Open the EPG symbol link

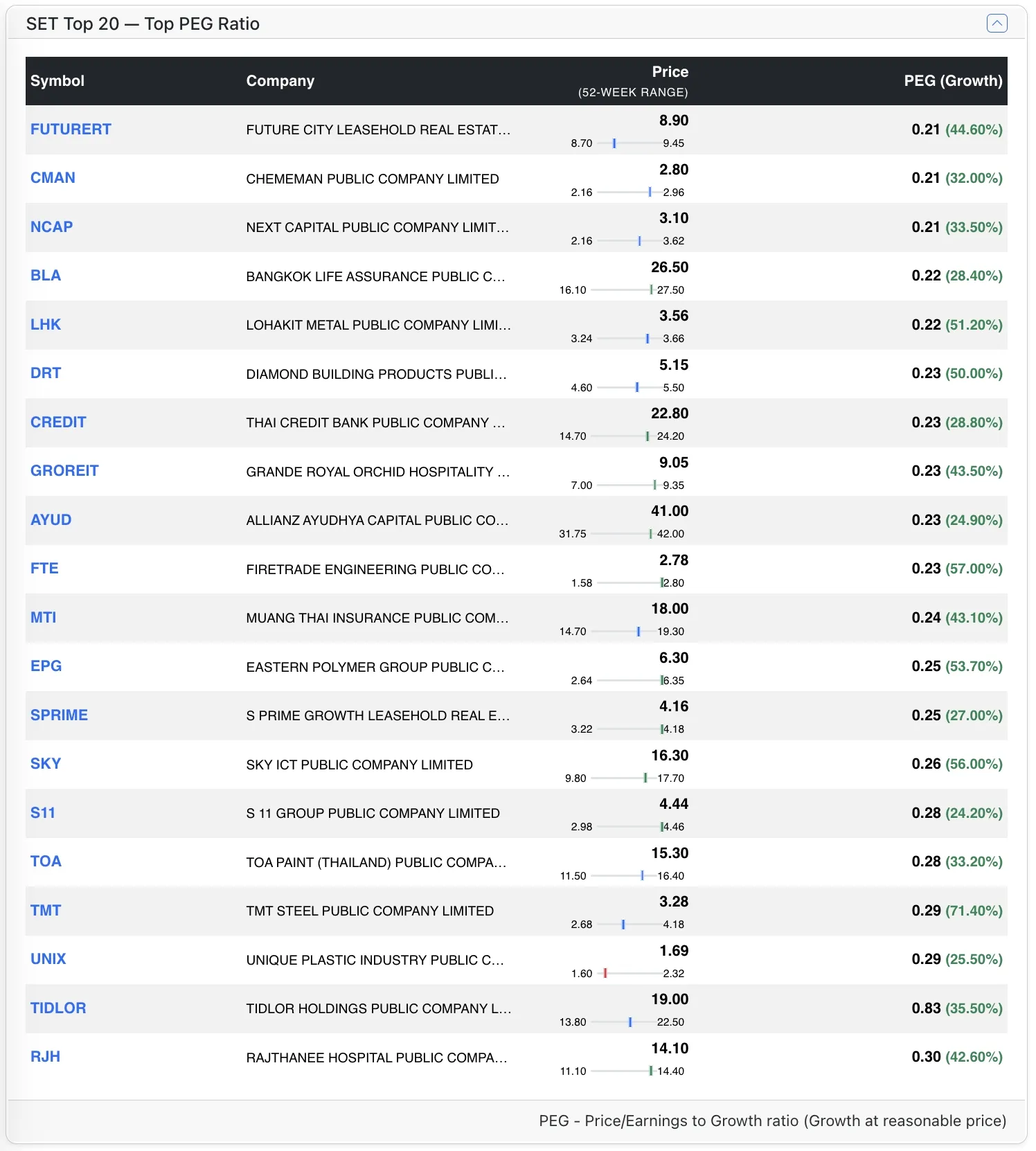[46, 666]
